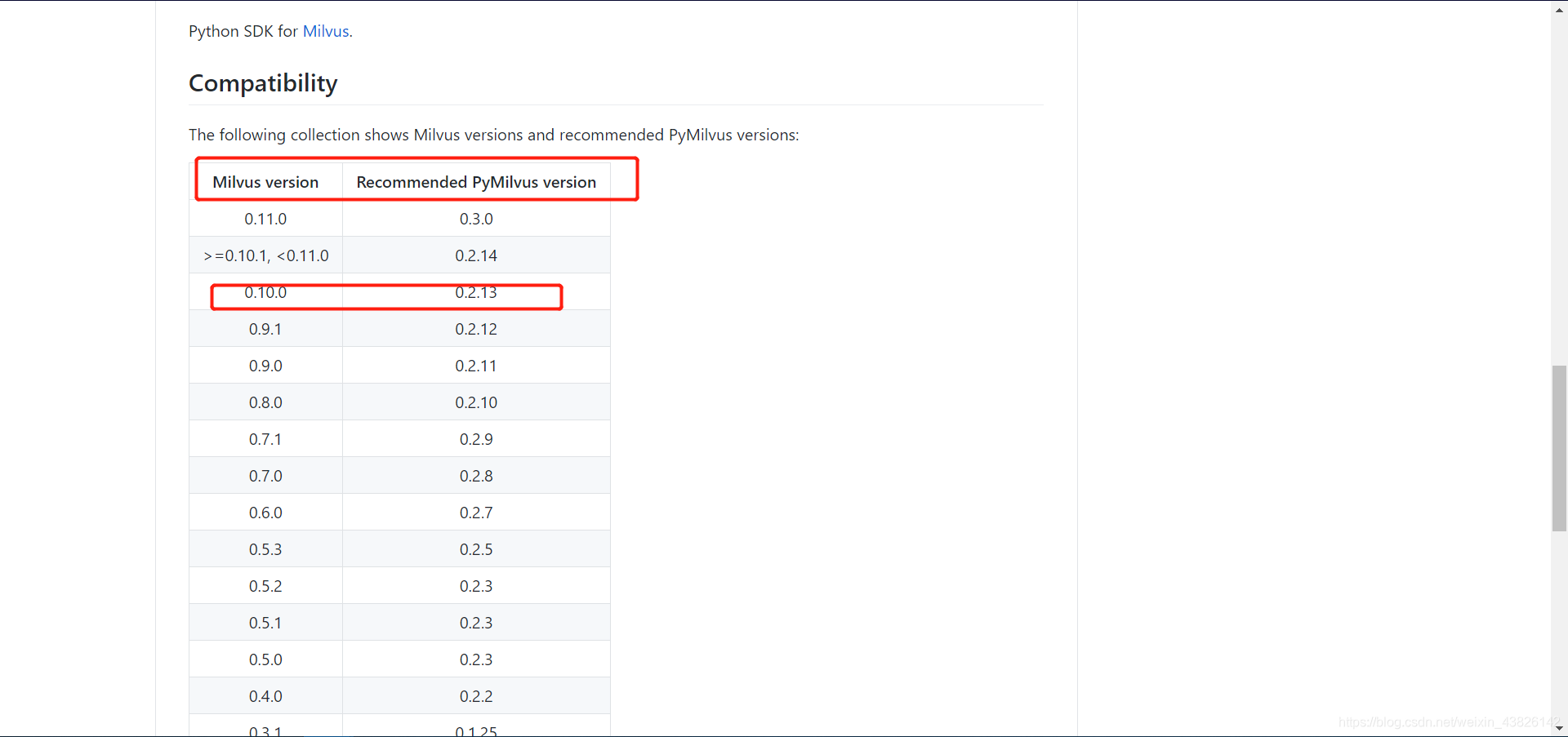This screenshot has width=1568, height=737.
Task: Select the "Milvus version" column header
Action: click(265, 182)
